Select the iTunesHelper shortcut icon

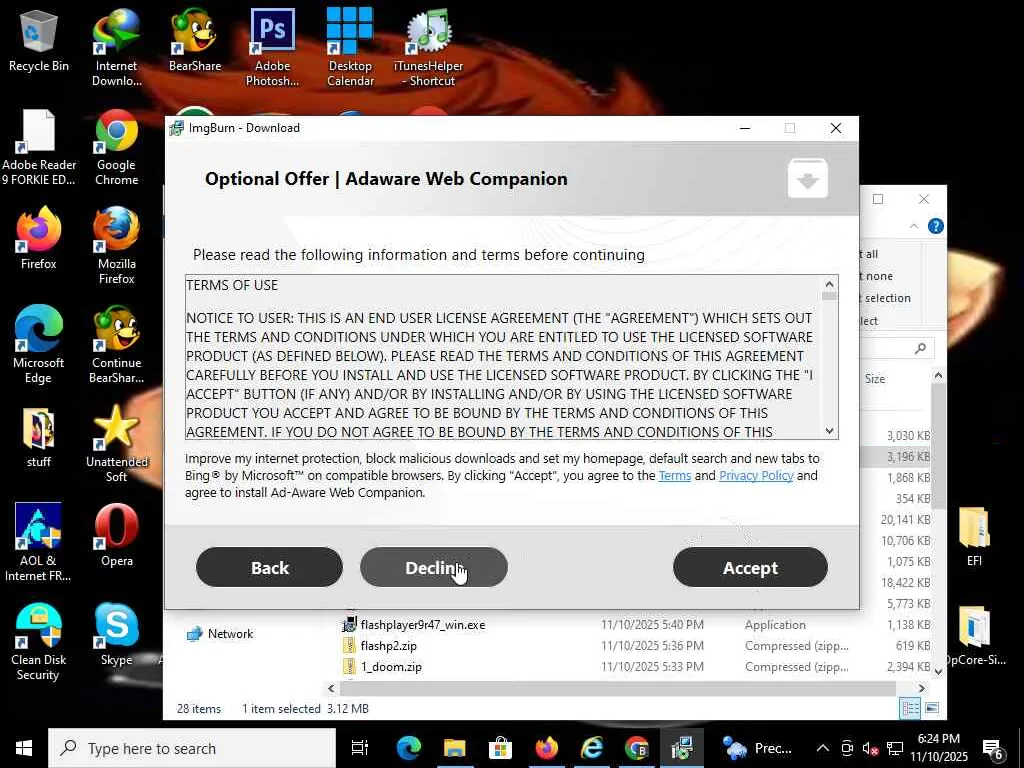tap(428, 47)
